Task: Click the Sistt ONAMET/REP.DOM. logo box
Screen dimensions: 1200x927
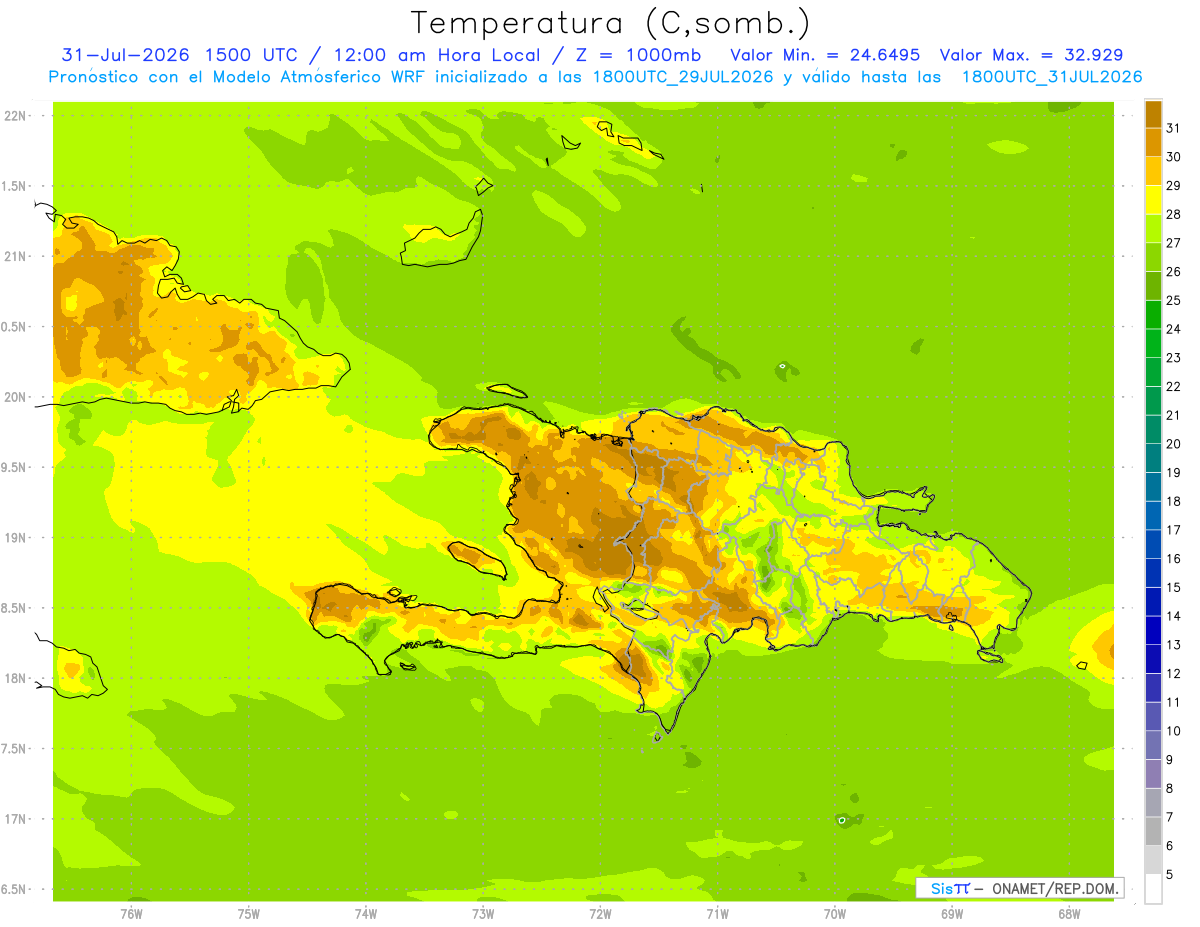Action: coord(1020,888)
